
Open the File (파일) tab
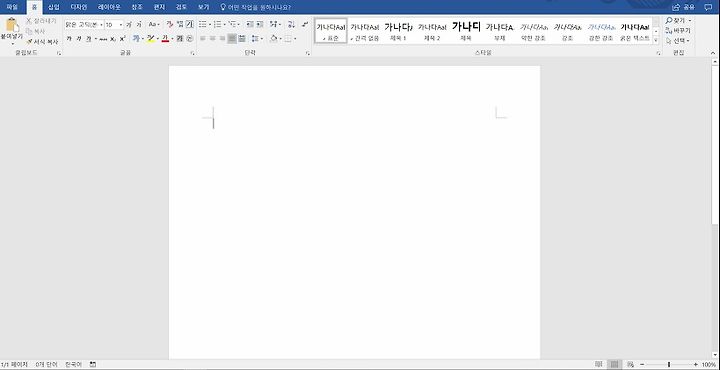pyautogui.click(x=12, y=7)
